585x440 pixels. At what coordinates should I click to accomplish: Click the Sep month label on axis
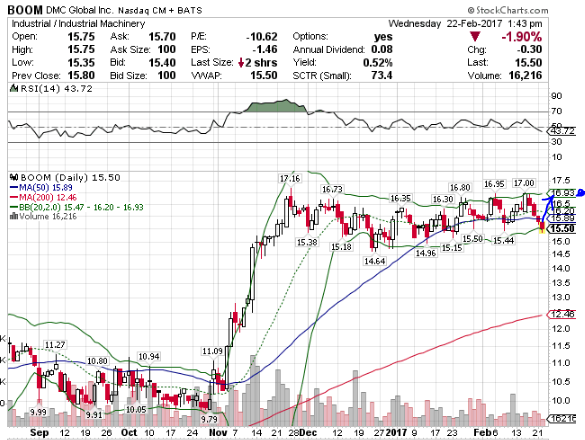[x=39, y=433]
